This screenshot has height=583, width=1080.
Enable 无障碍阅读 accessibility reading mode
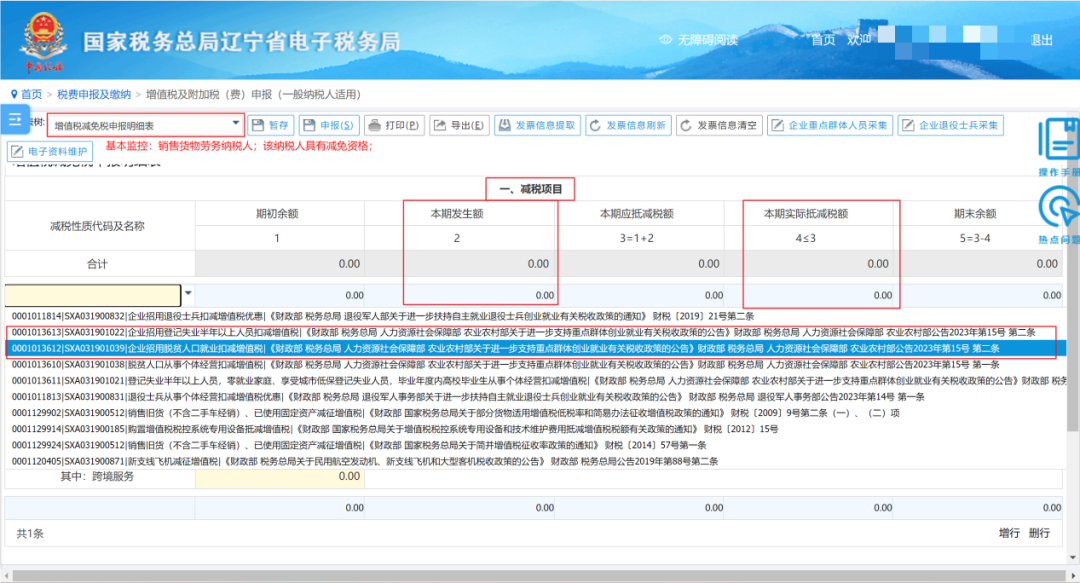click(699, 40)
